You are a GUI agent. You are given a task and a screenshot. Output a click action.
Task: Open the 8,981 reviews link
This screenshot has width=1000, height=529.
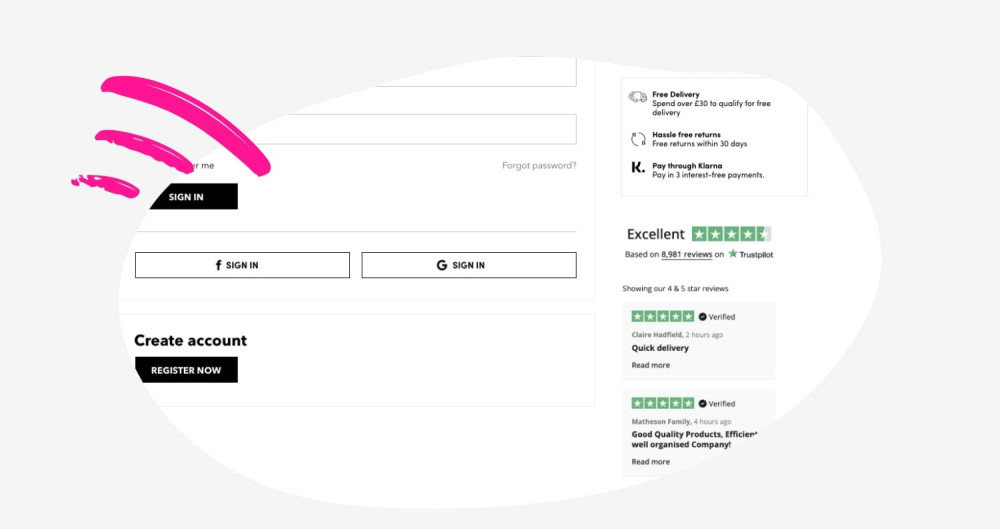pos(686,255)
